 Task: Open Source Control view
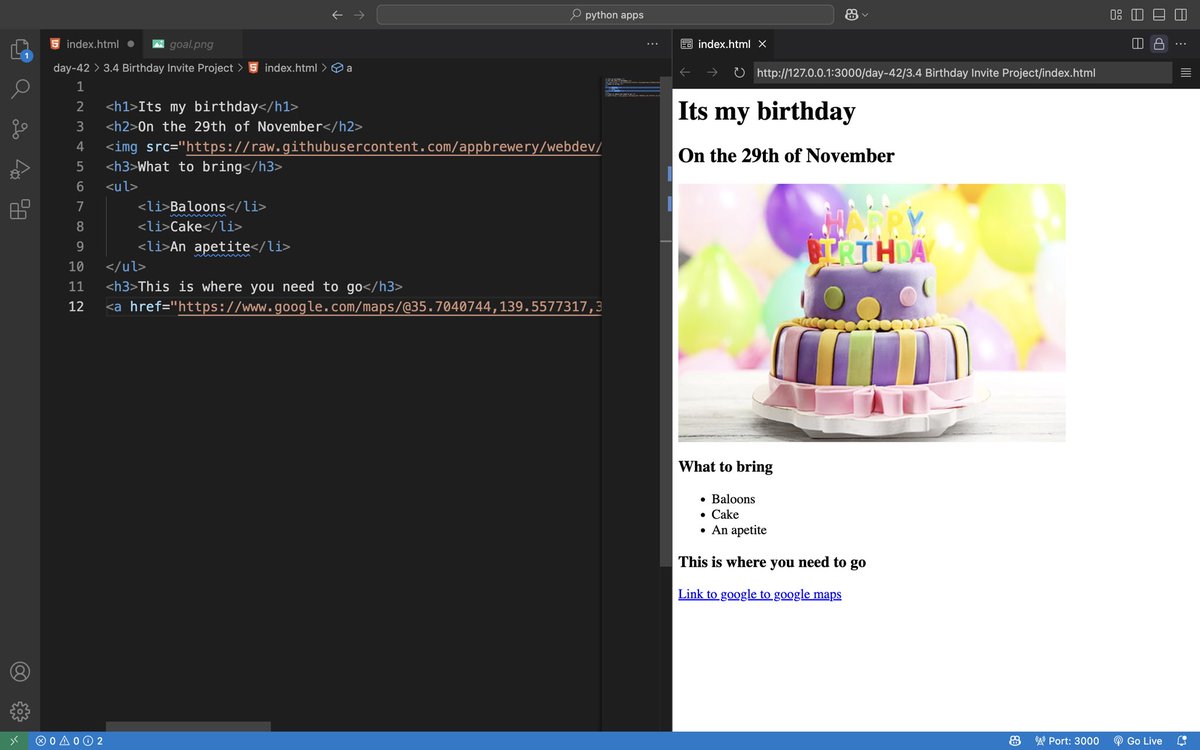[x=20, y=129]
